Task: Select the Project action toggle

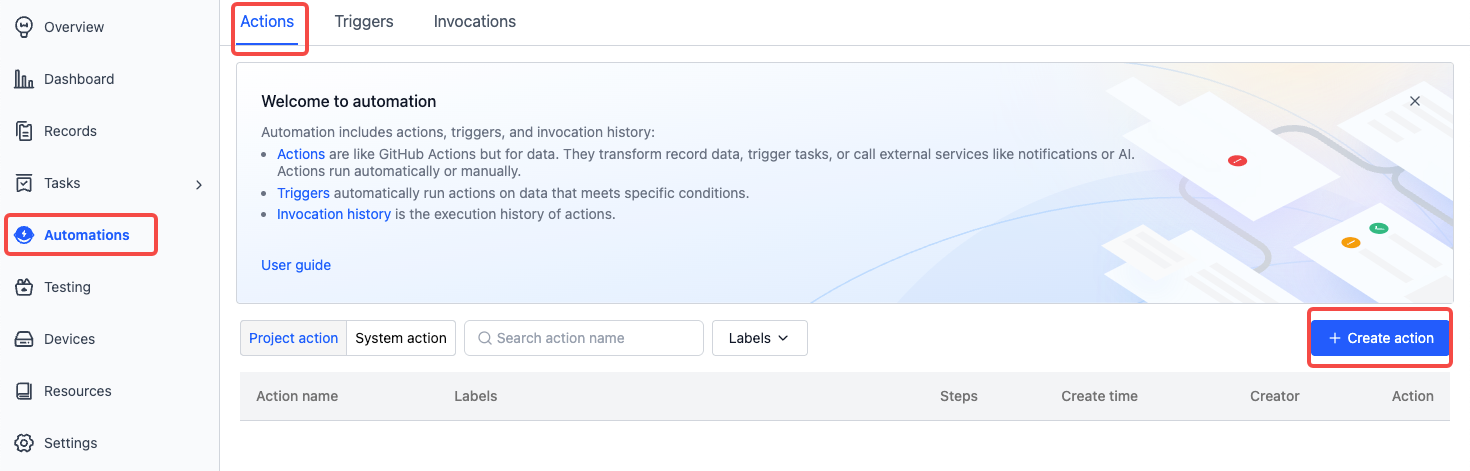Action: pos(294,338)
